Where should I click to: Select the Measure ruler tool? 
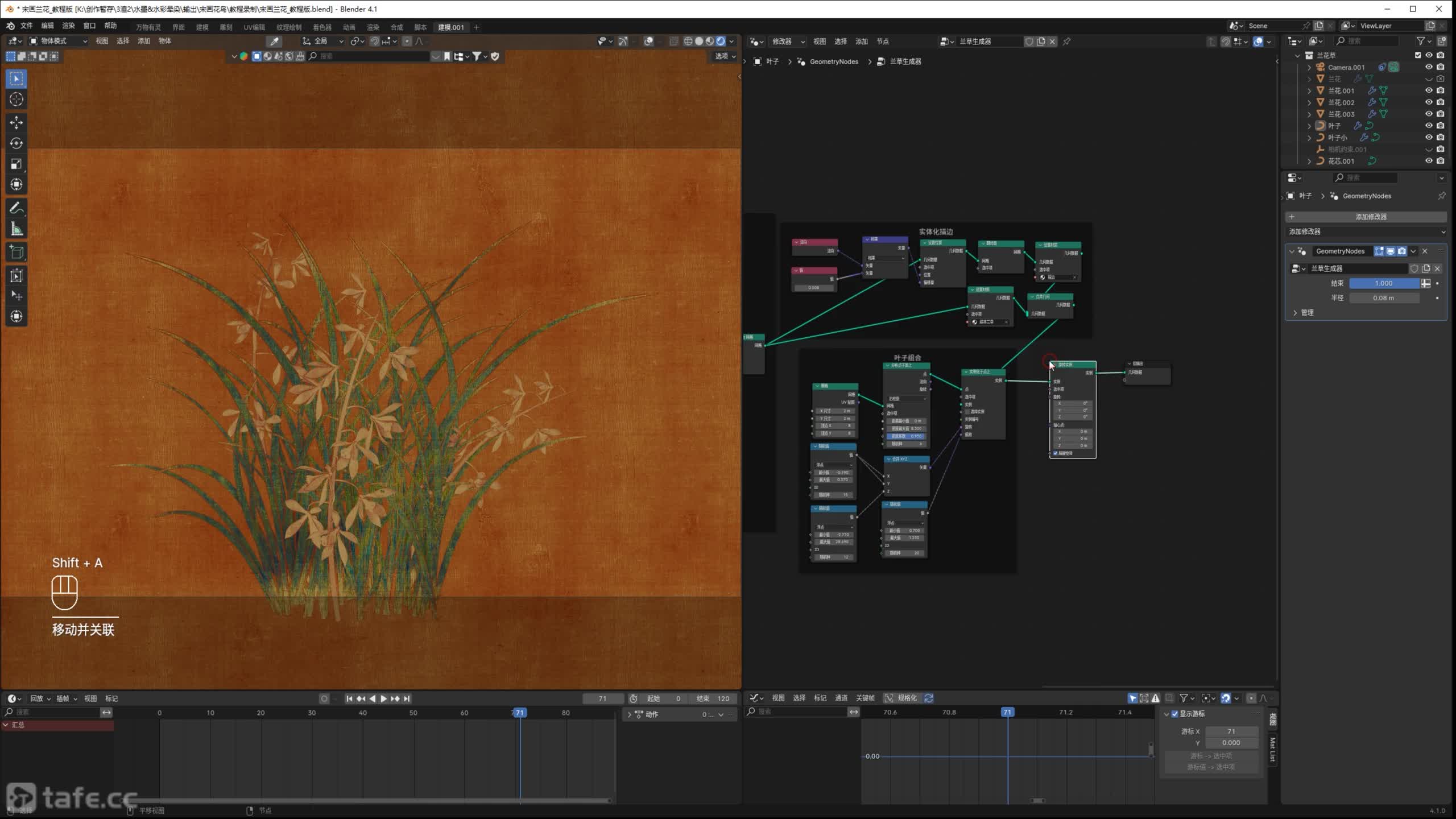tap(16, 229)
